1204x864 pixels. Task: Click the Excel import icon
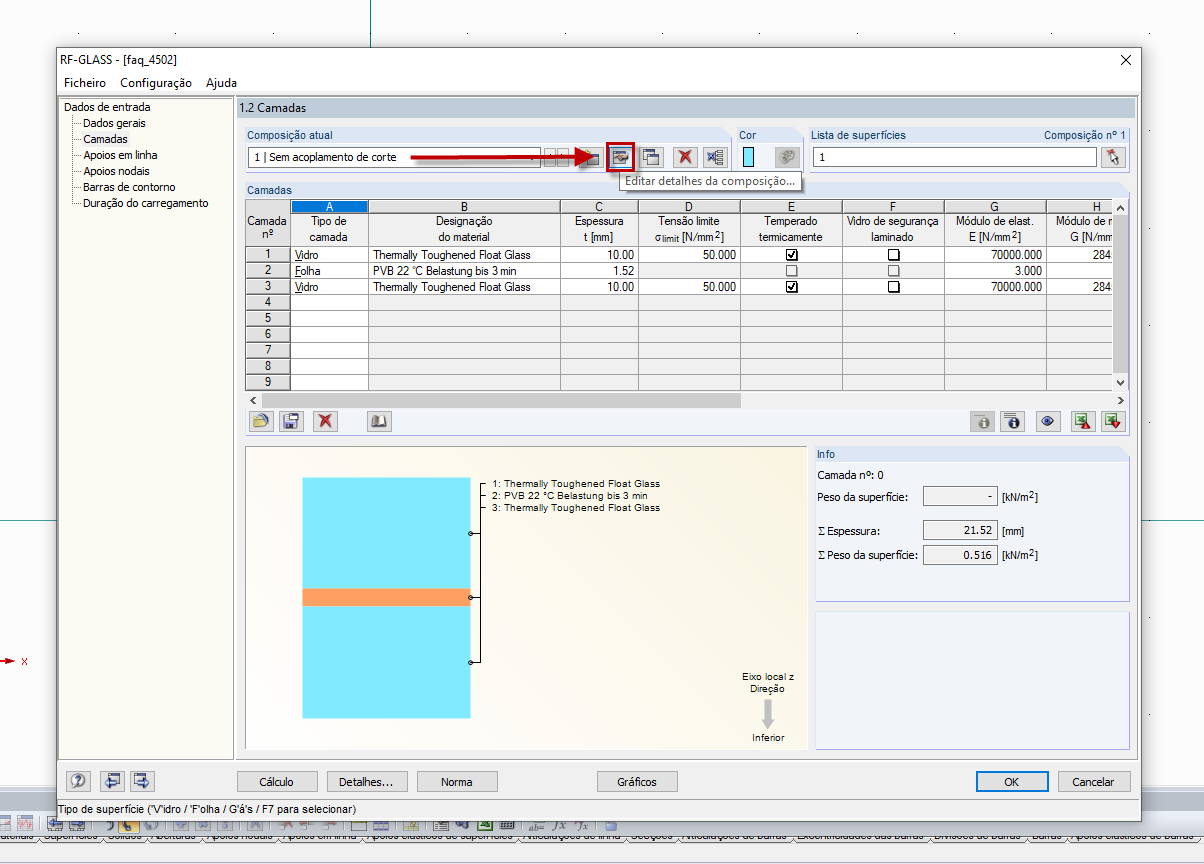pyautogui.click(x=1114, y=421)
